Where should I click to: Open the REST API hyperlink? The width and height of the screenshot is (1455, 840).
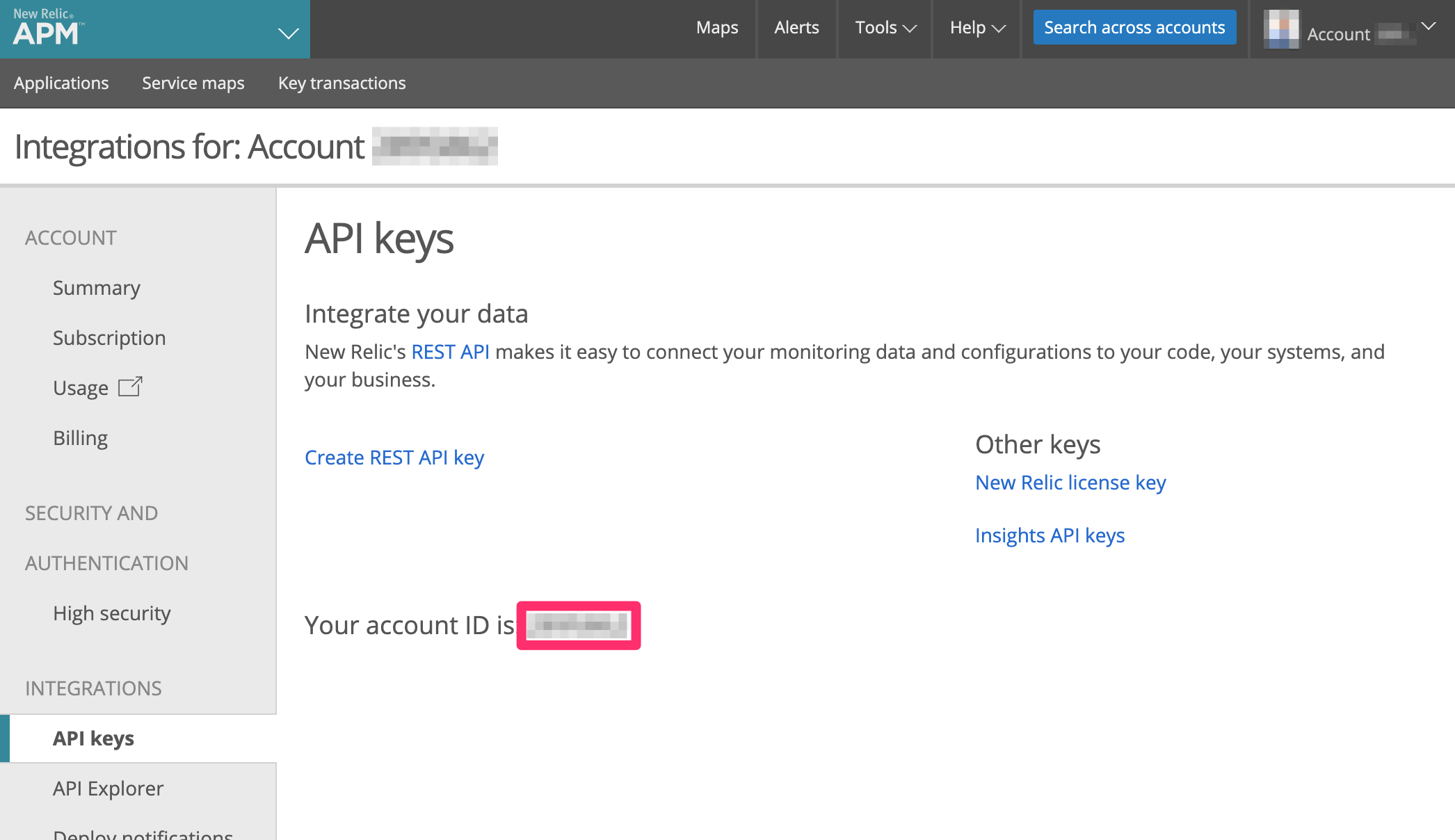[451, 350]
